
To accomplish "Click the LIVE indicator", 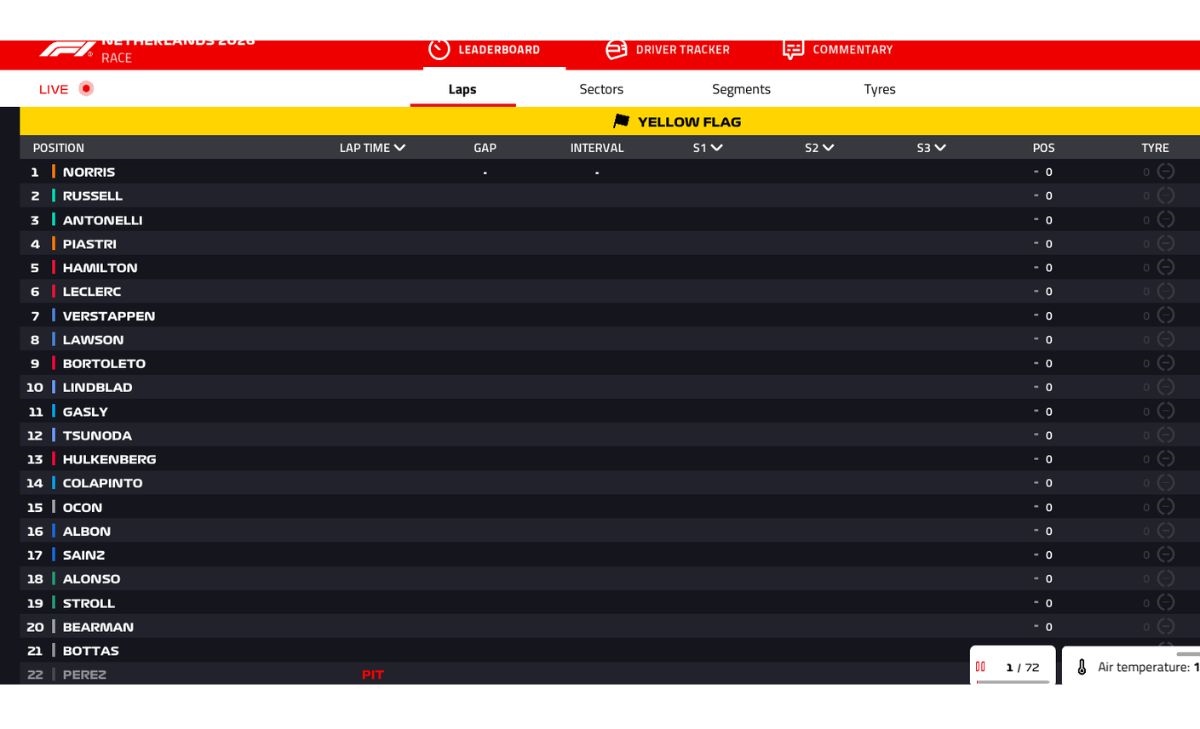I will (54, 89).
